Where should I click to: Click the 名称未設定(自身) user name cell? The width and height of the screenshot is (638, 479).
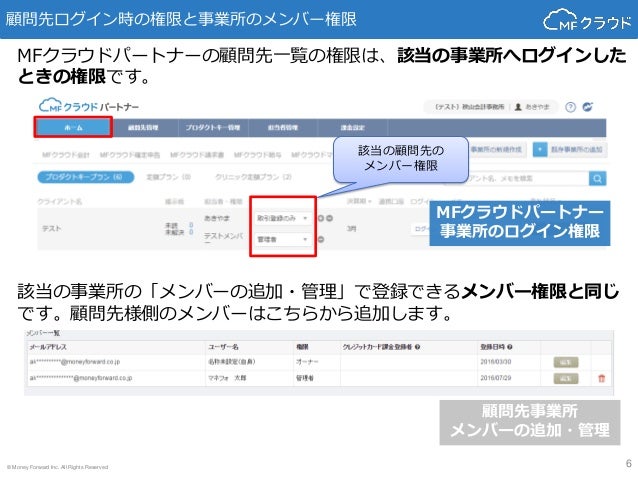click(x=232, y=362)
